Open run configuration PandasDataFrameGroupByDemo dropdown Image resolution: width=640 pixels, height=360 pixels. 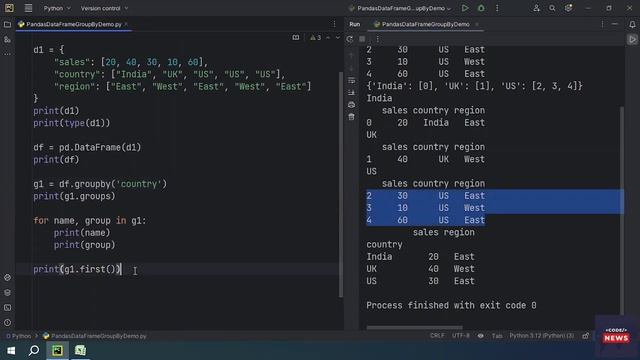click(x=400, y=8)
